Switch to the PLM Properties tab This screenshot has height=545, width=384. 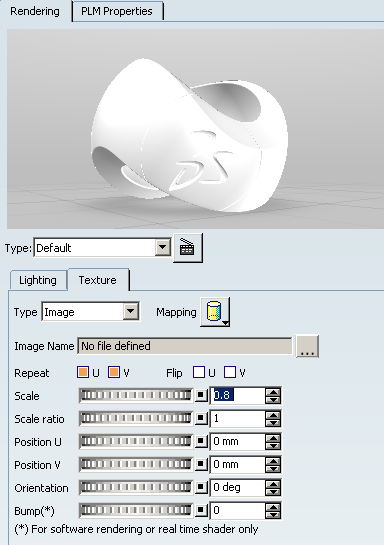[117, 11]
